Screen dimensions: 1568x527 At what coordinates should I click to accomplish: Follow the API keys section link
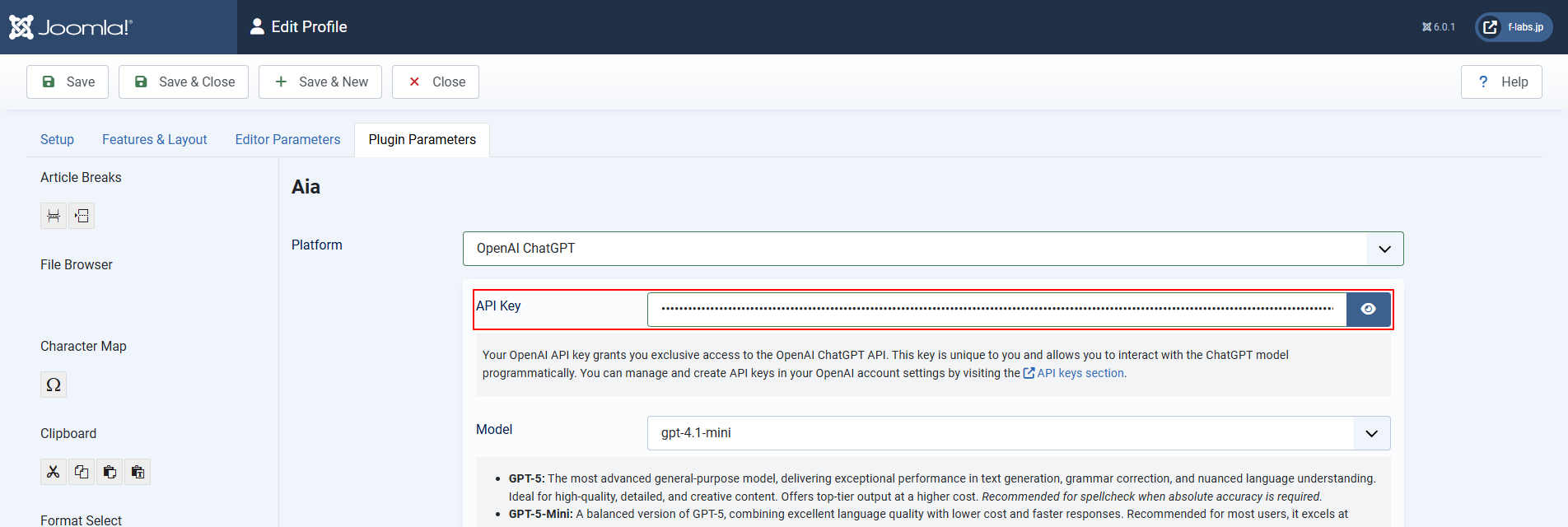[x=1080, y=374]
